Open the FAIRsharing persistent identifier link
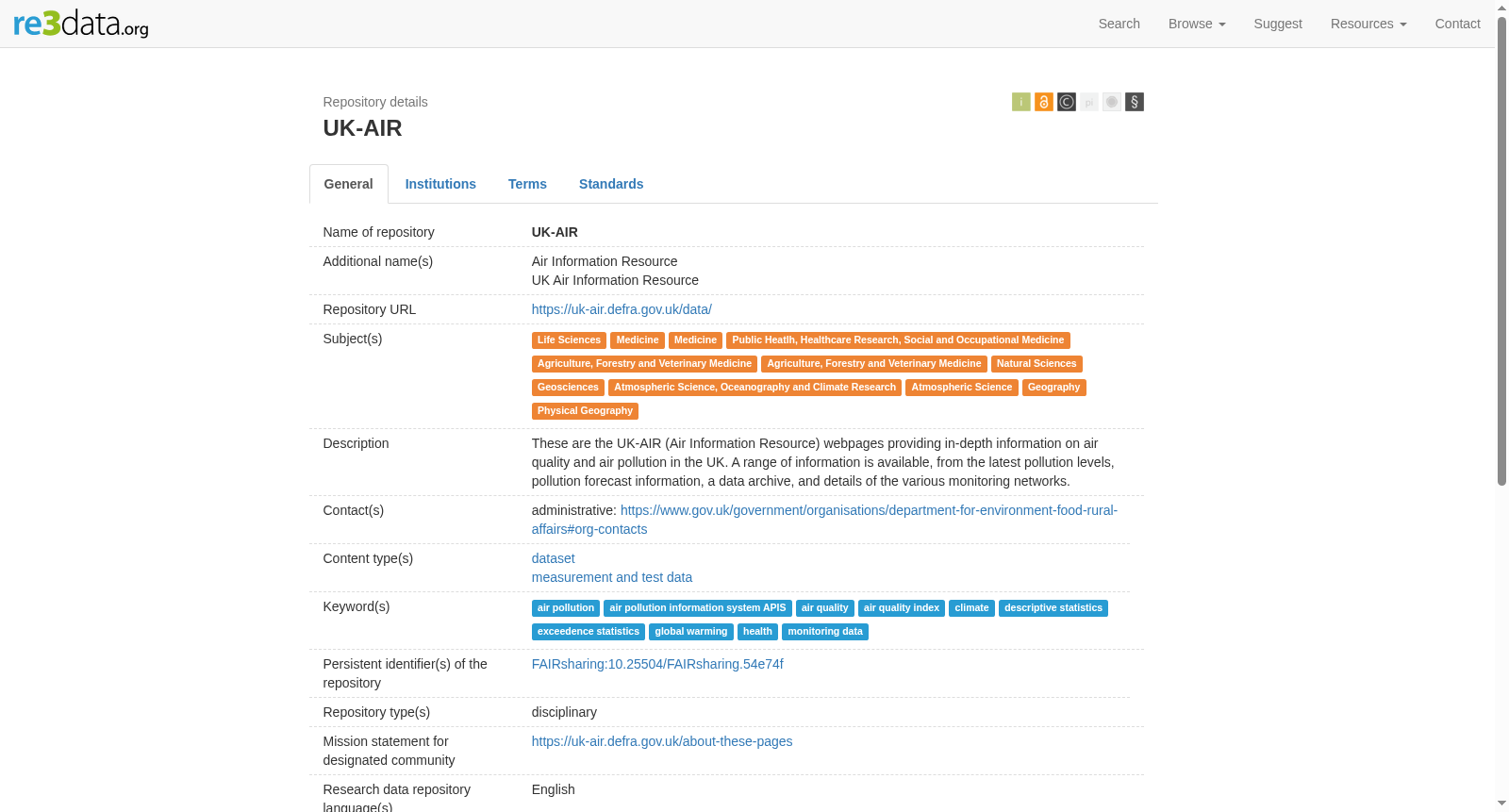1509x812 pixels. point(657,664)
